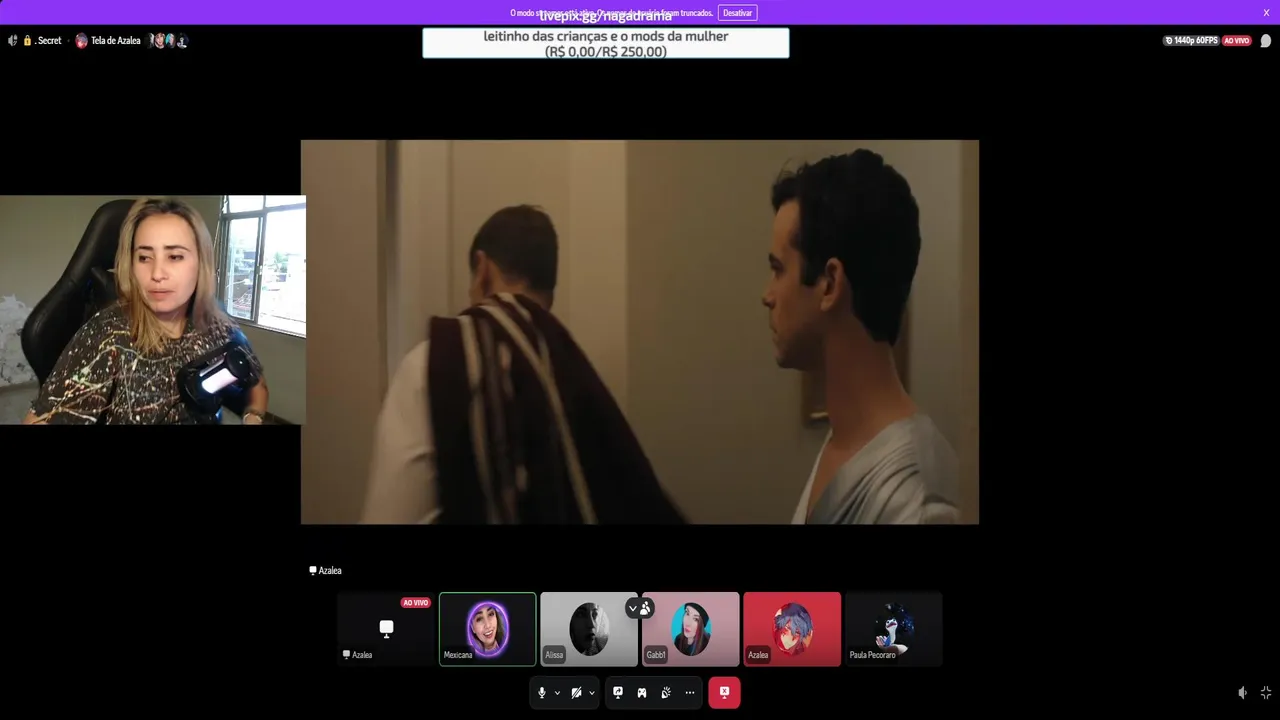Click the stream viewers avatars

coord(168,41)
